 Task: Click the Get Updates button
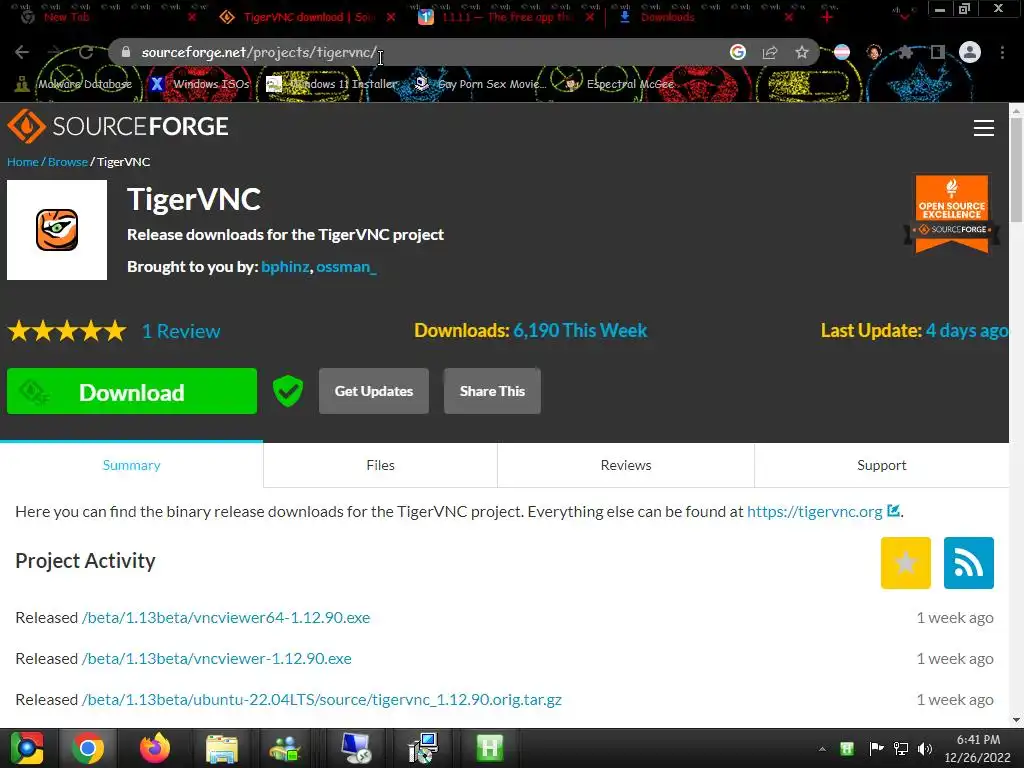click(374, 391)
